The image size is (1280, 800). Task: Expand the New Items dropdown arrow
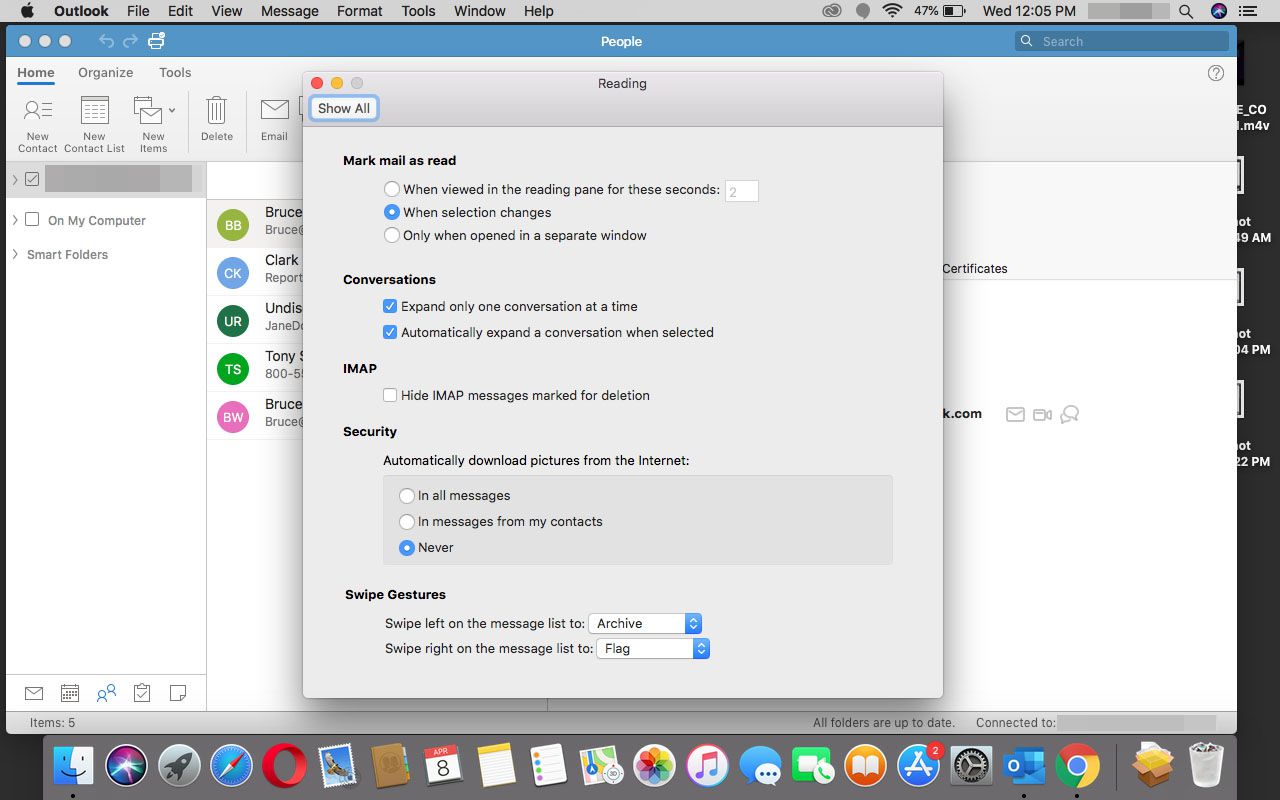(x=172, y=110)
